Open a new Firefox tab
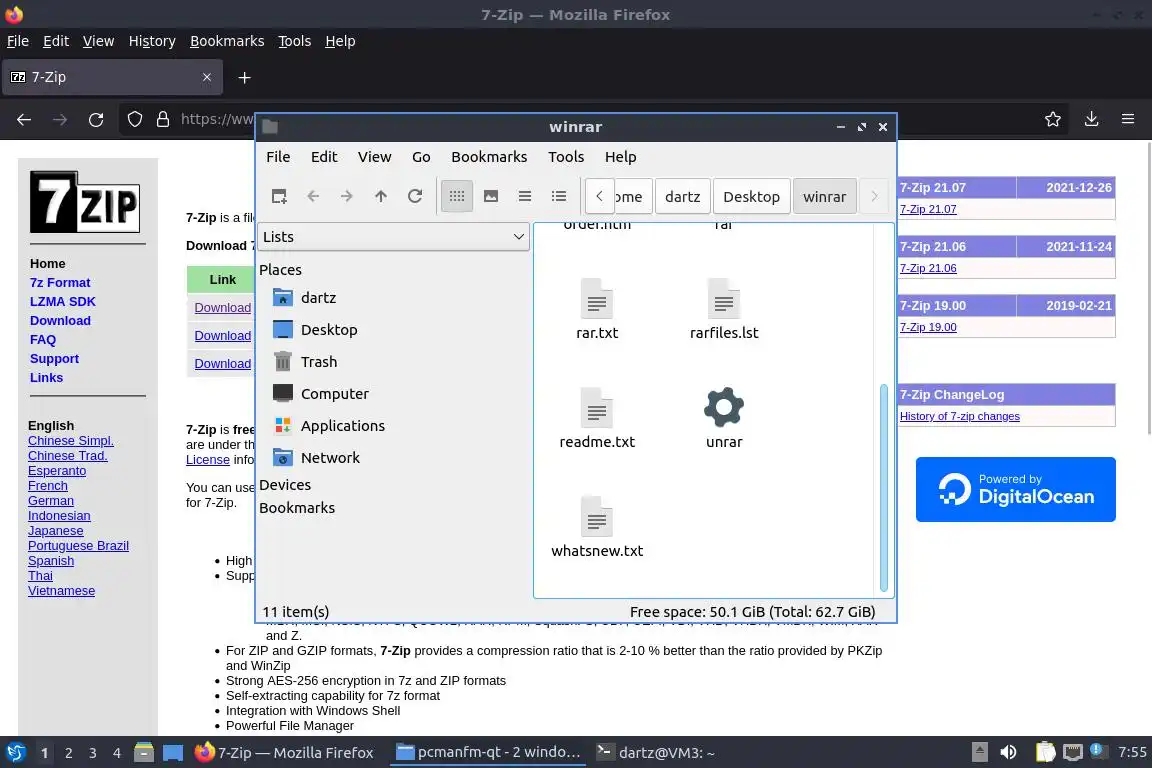 pos(245,77)
